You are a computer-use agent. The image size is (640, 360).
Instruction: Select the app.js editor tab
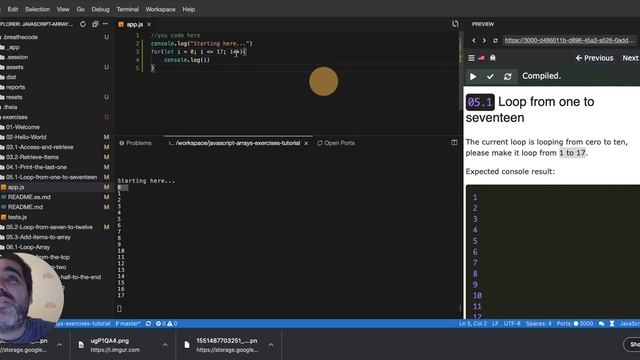(135, 24)
